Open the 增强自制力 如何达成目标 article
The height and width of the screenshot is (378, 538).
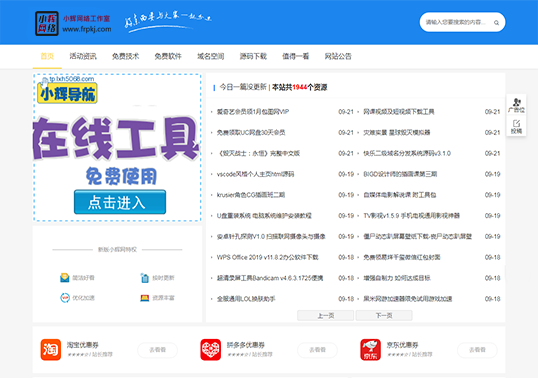[397, 278]
